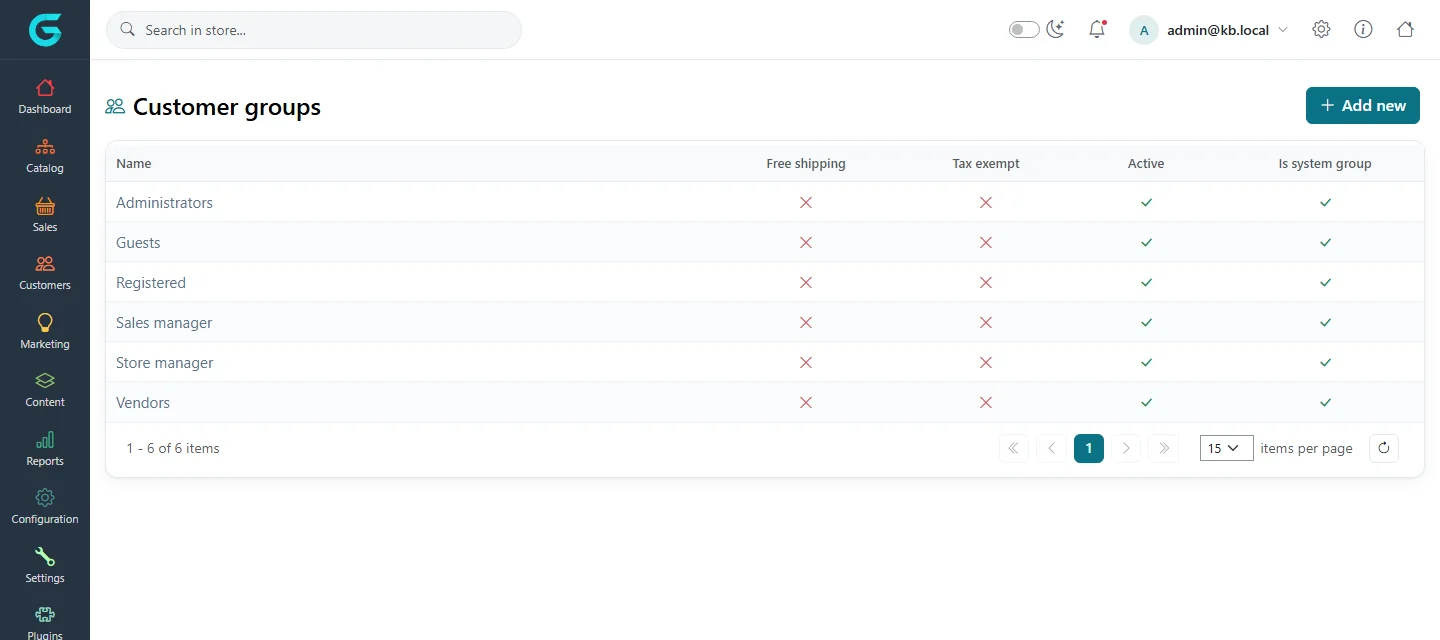
Task: Click the Free shipping column header
Action: [806, 163]
